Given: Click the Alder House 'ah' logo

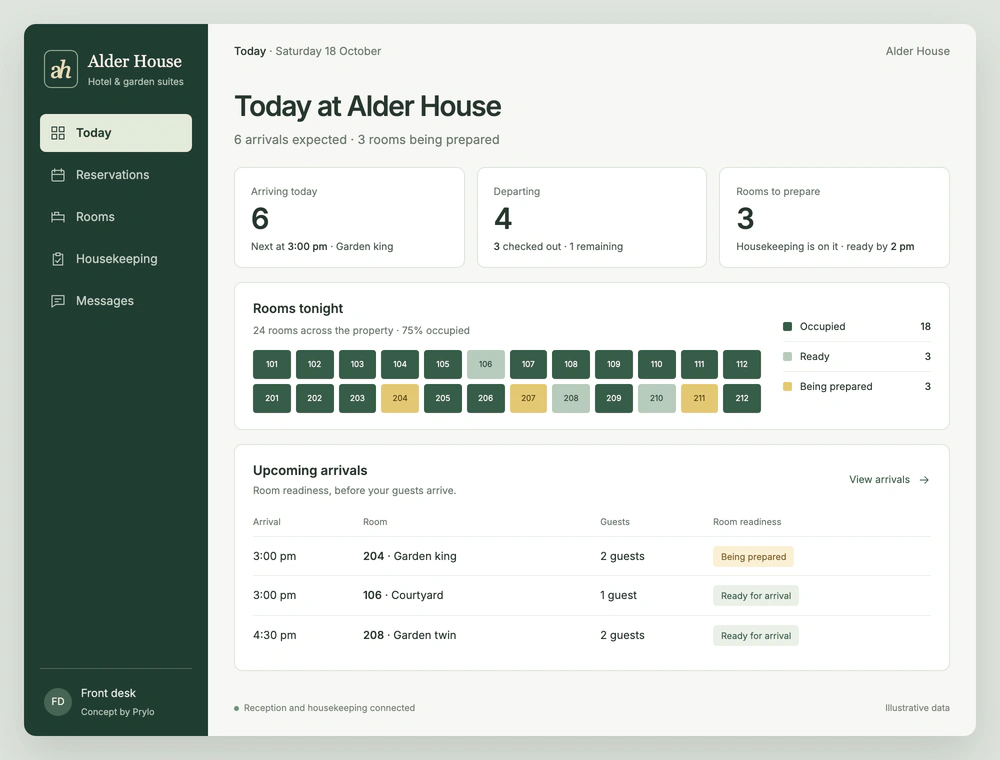Looking at the screenshot, I should 61,69.
